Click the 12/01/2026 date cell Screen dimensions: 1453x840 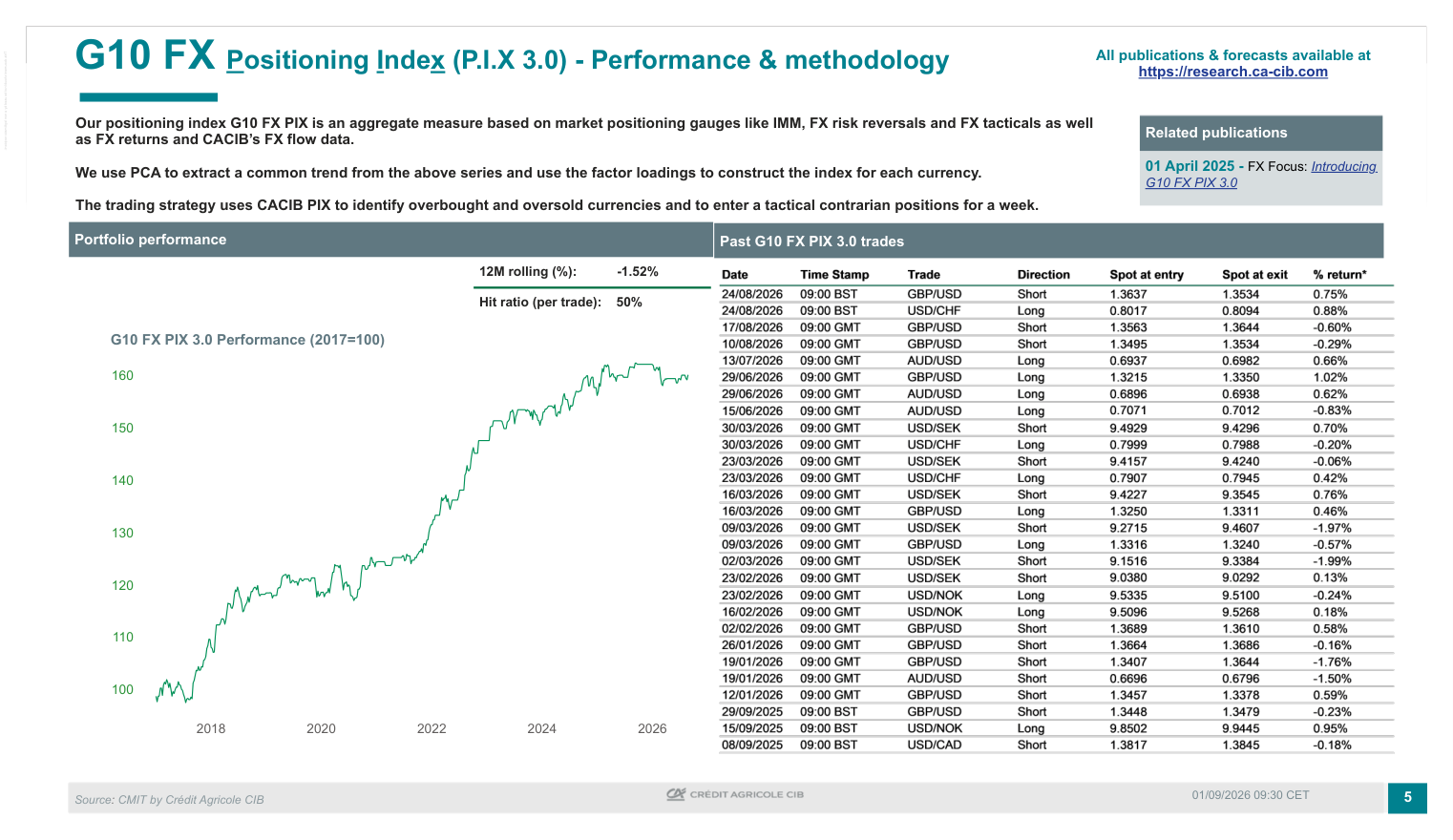[752, 696]
